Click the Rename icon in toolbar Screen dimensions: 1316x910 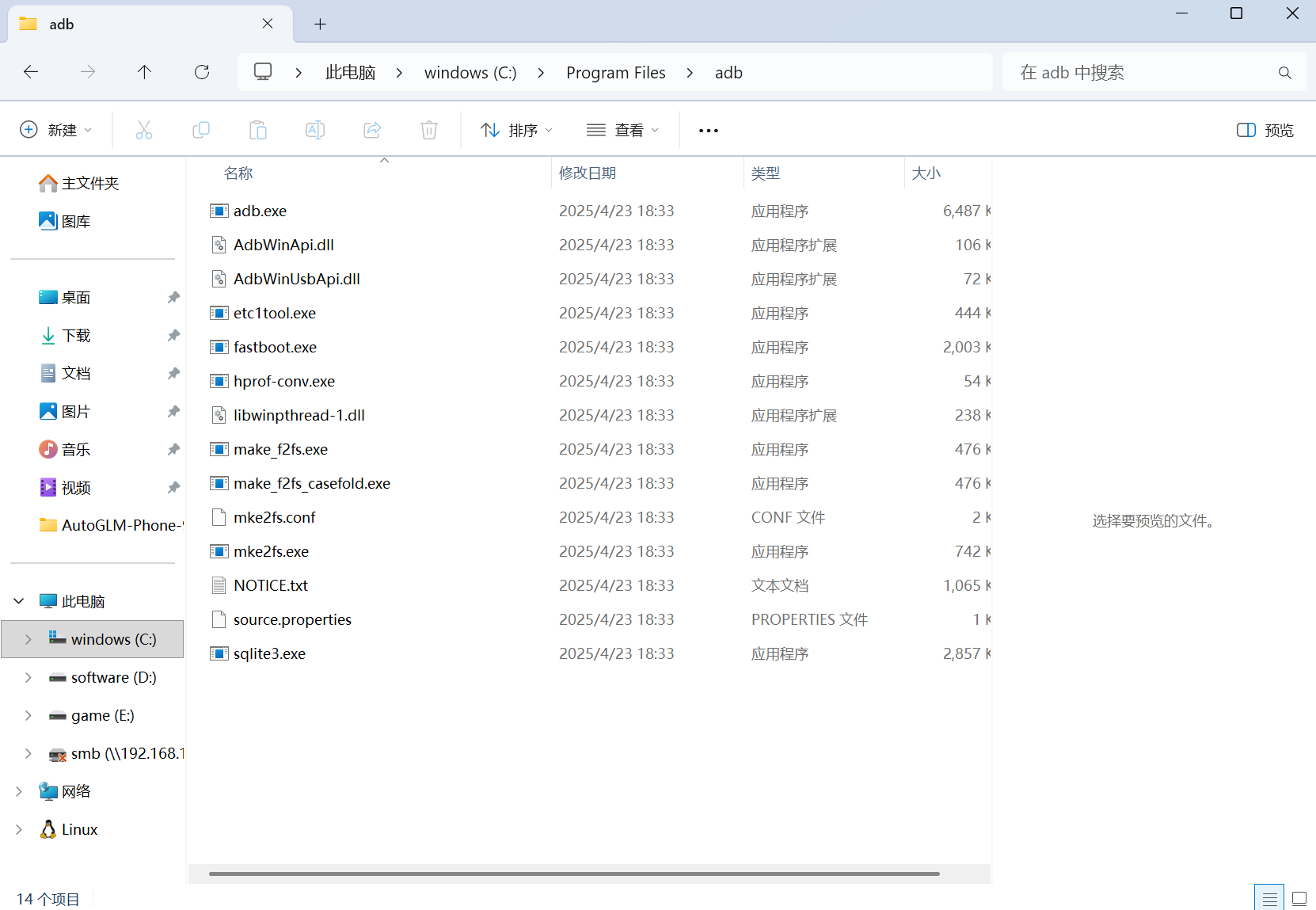[x=315, y=130]
